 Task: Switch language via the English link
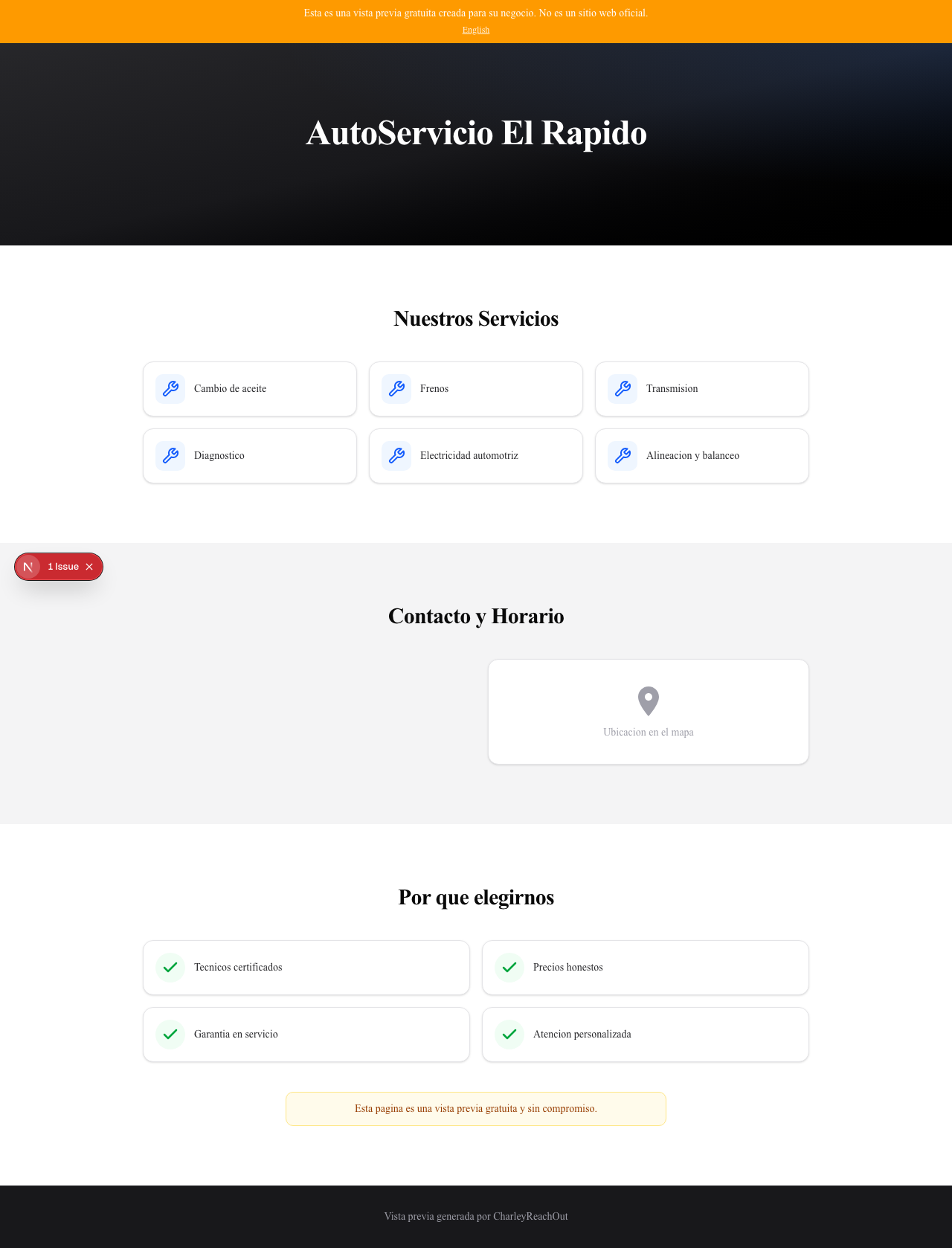(x=476, y=30)
